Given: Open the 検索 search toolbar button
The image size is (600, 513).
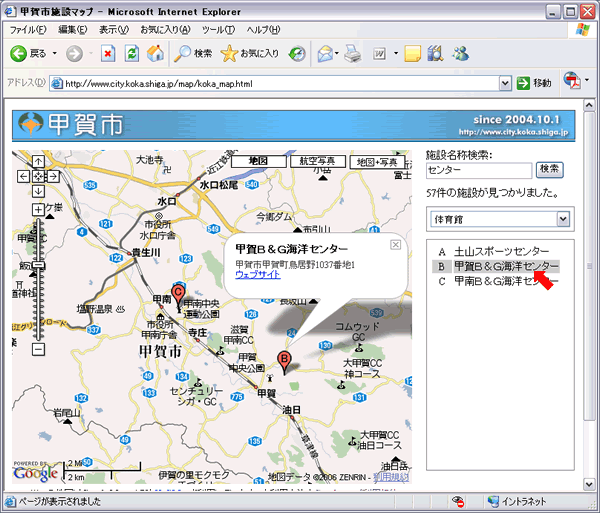Looking at the screenshot, I should click(x=192, y=54).
